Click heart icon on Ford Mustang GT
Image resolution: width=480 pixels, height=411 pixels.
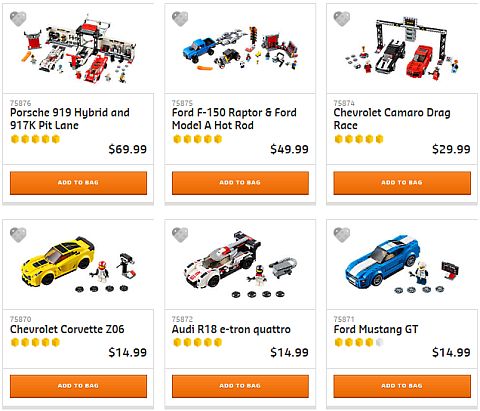[342, 235]
